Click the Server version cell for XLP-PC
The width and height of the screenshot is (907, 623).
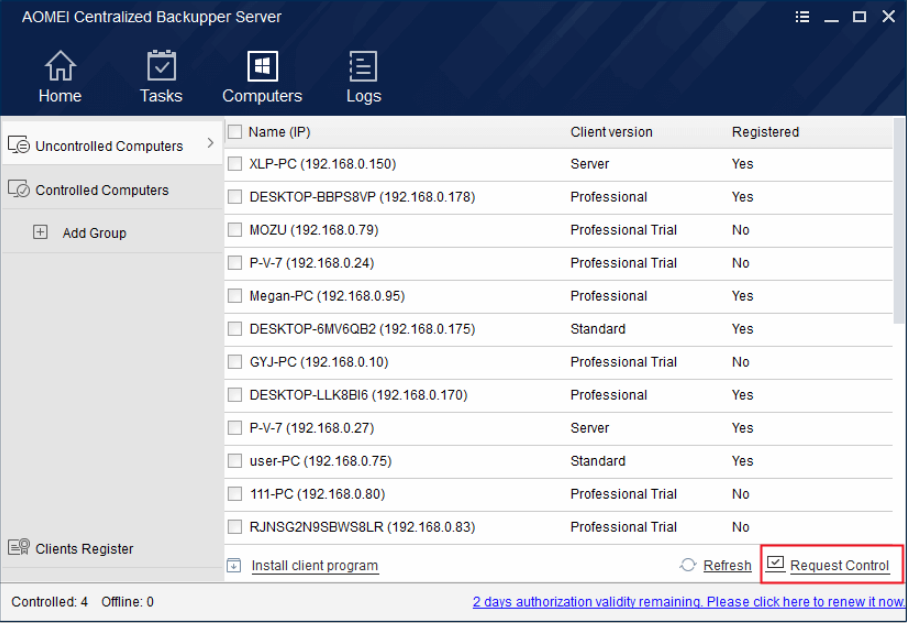point(589,164)
